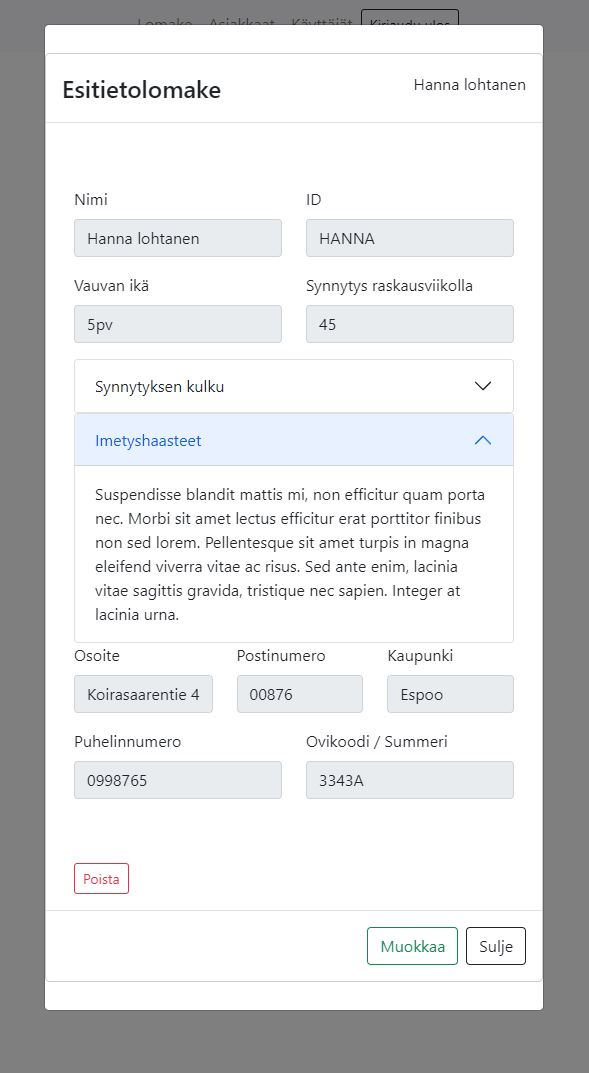This screenshot has height=1073, width=589.
Task: Open the Imetyshaasteet accordion header
Action: point(293,440)
